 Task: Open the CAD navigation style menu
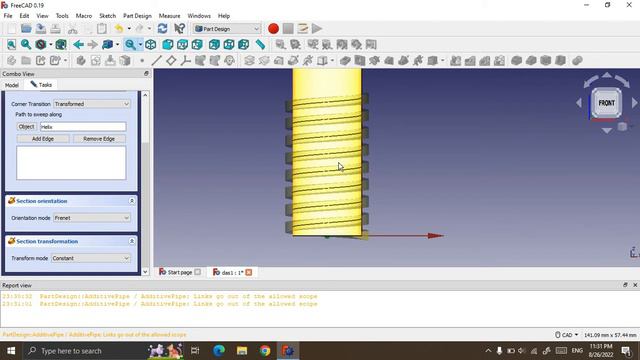click(x=567, y=335)
